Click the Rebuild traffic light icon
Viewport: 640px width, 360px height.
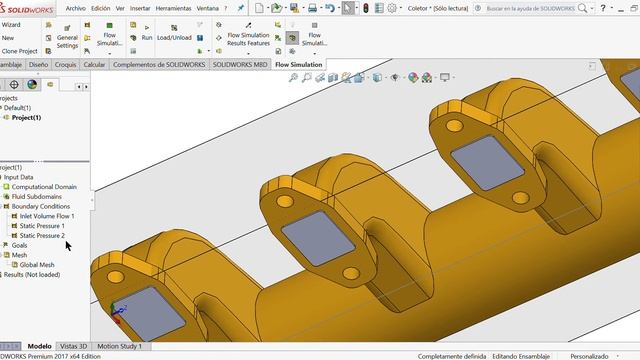(366, 8)
